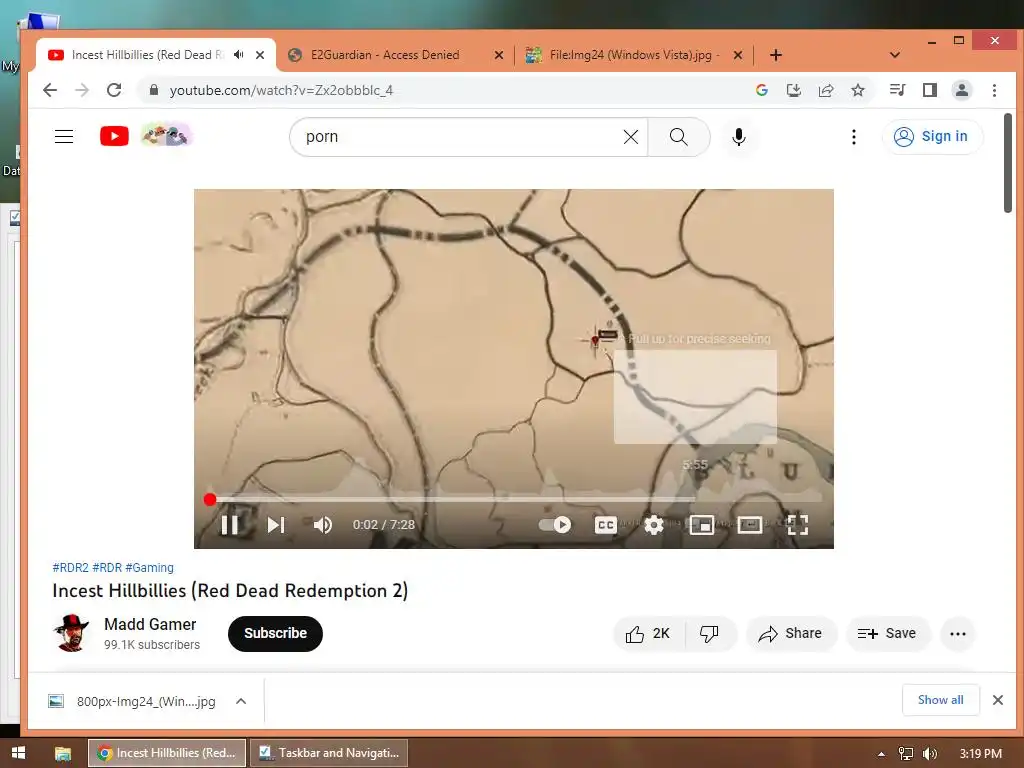The image size is (1024, 768).
Task: Expand the tab search chevron
Action: [895, 55]
